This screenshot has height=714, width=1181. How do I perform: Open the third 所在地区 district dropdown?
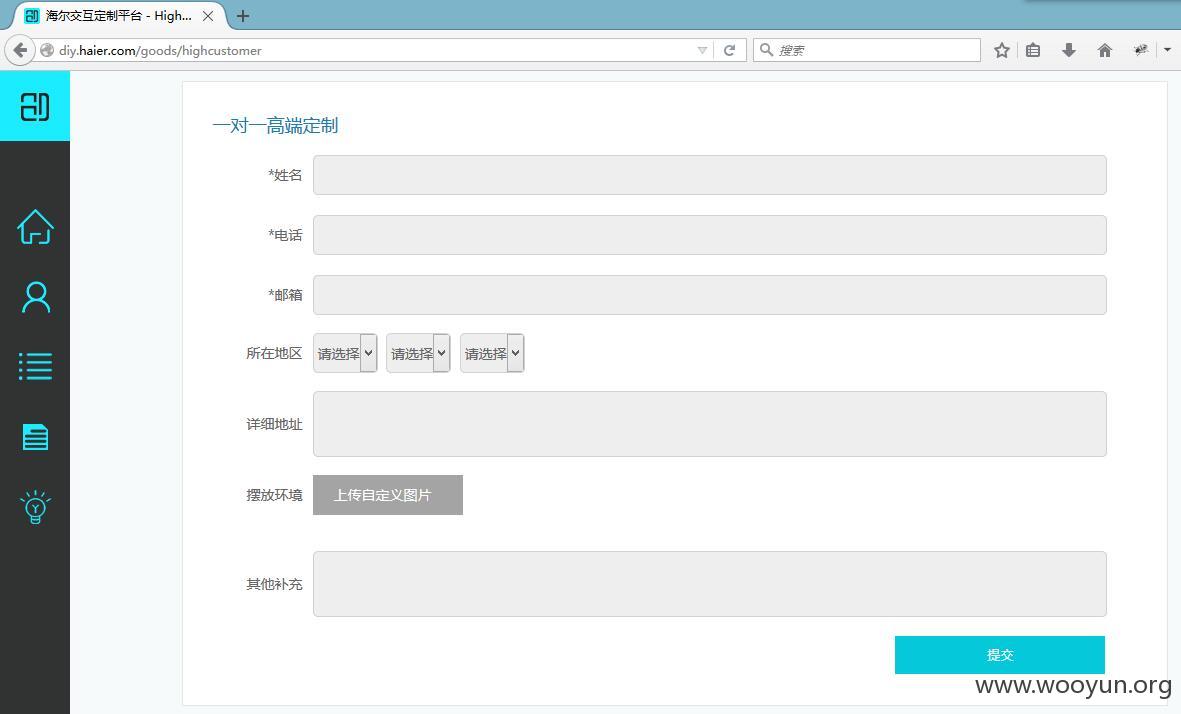[492, 353]
